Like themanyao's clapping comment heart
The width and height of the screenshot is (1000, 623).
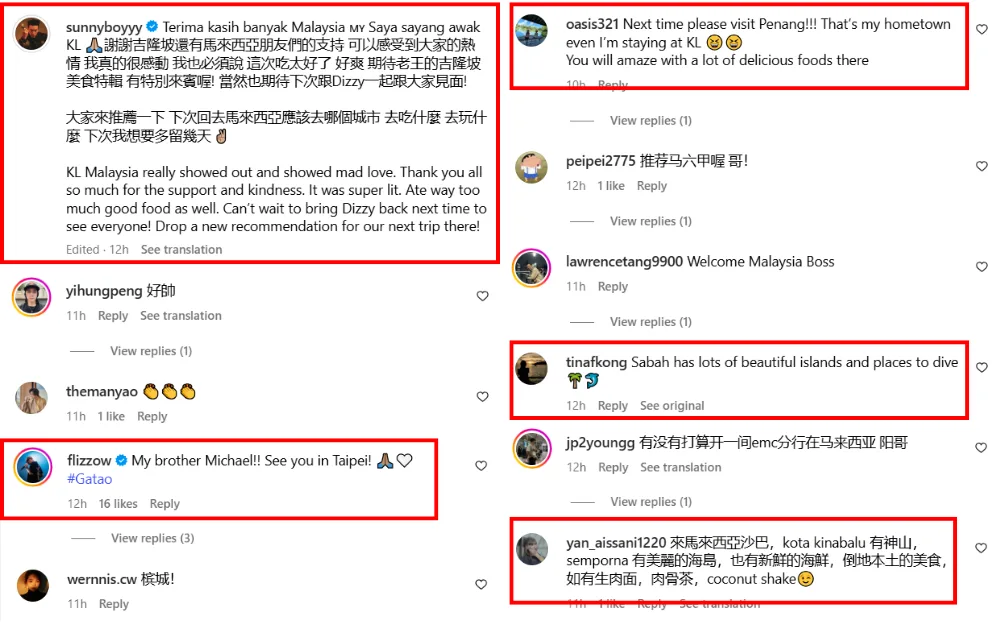[x=483, y=397]
